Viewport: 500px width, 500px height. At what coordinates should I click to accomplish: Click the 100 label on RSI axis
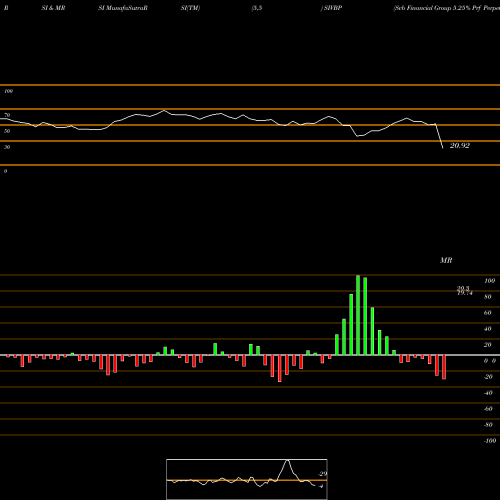pyautogui.click(x=9, y=91)
